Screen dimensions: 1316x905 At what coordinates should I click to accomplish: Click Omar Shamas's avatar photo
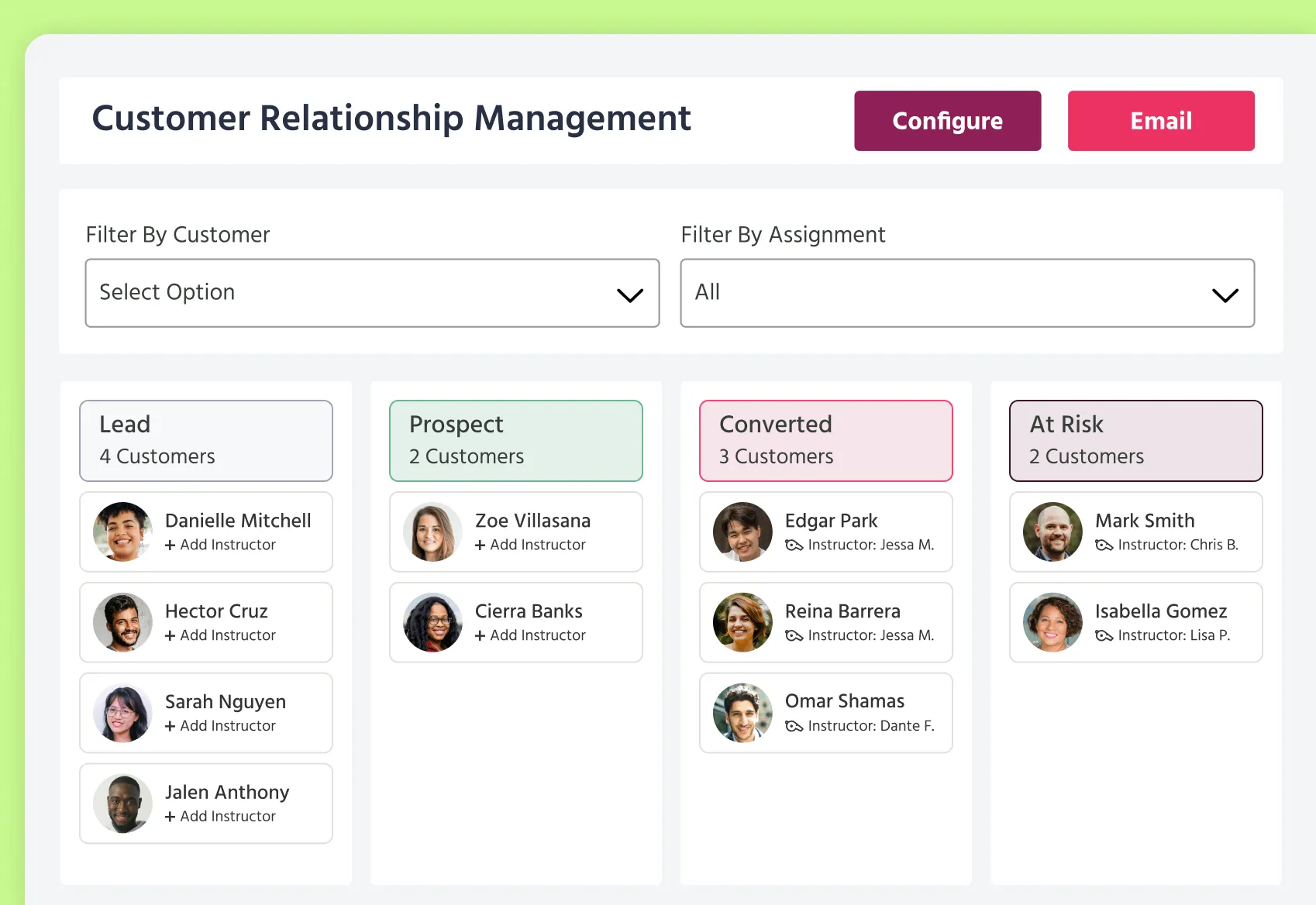click(742, 713)
